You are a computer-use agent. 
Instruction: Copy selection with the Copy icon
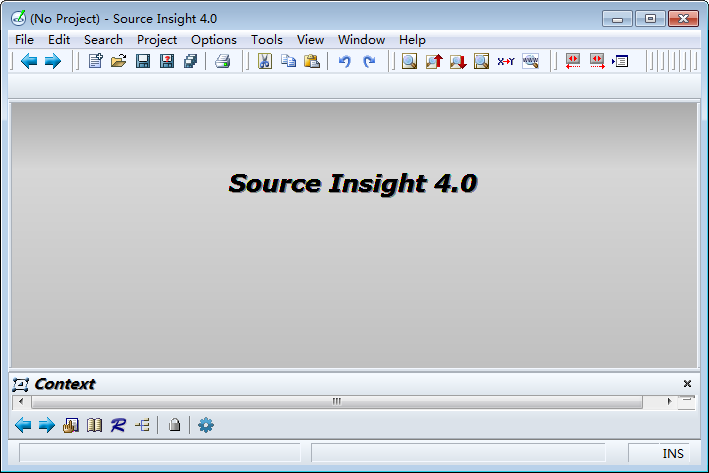tap(288, 61)
